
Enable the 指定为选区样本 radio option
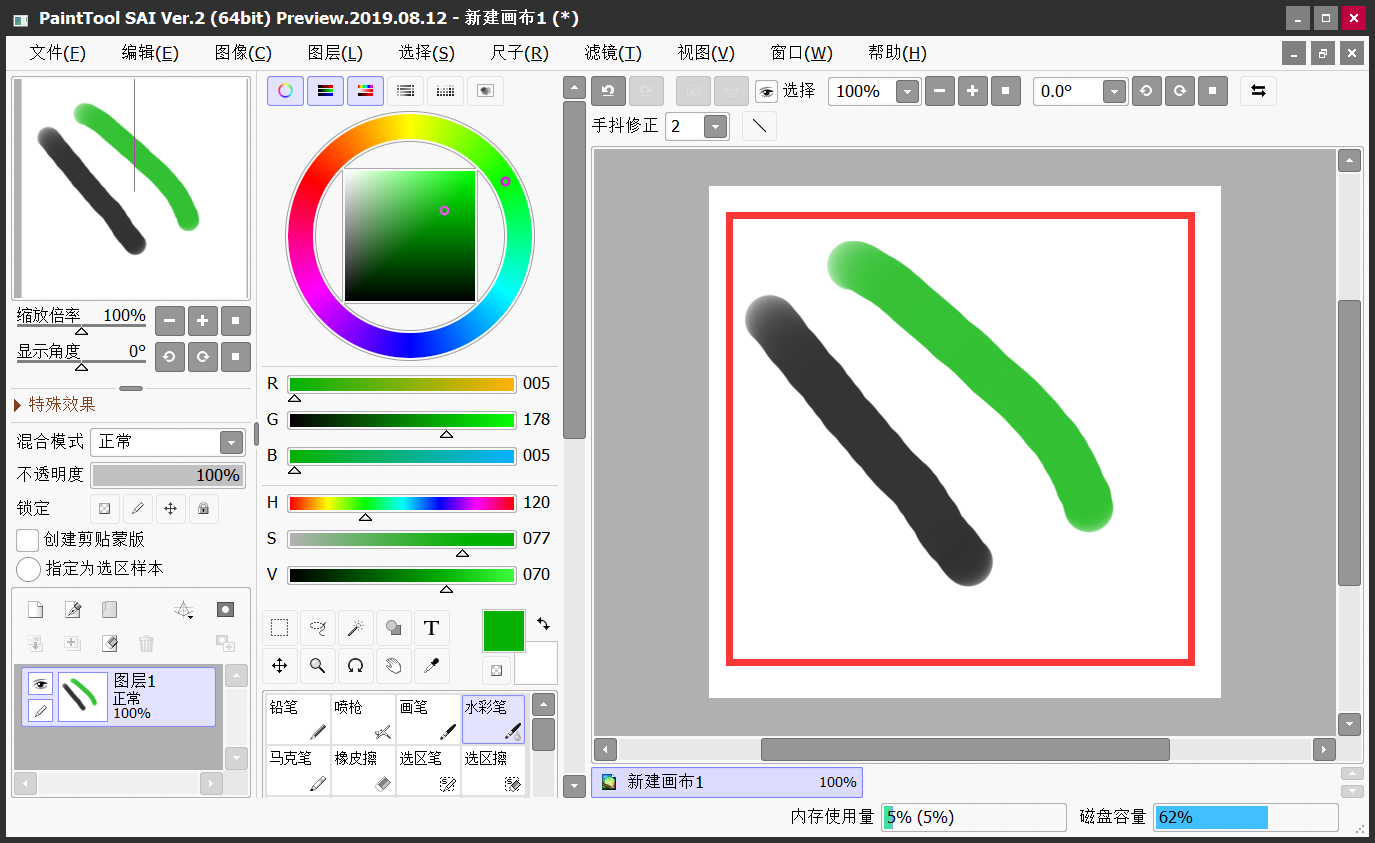point(28,569)
